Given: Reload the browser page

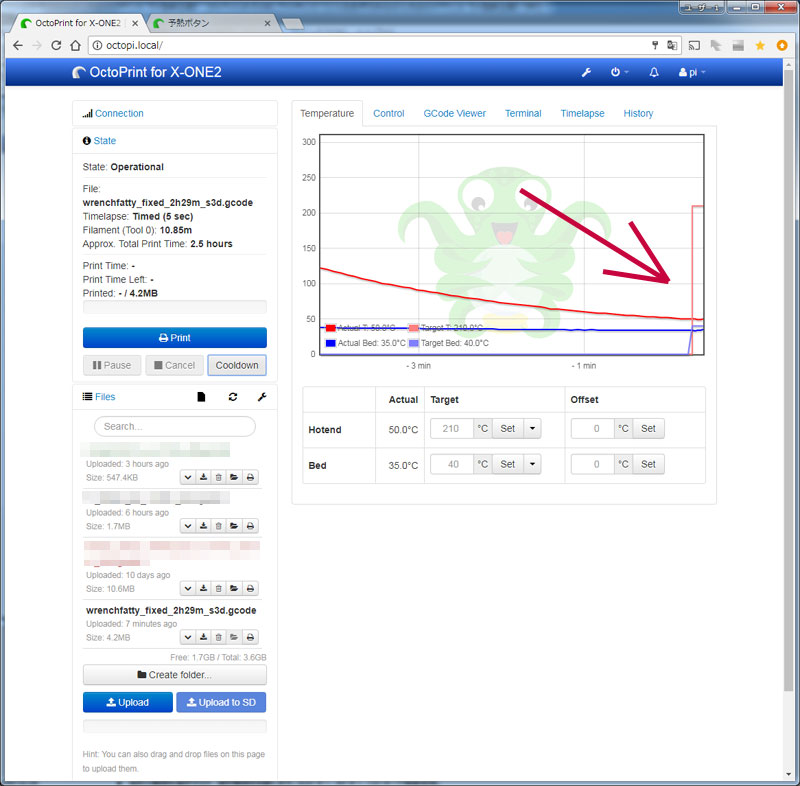Looking at the screenshot, I should (56, 45).
